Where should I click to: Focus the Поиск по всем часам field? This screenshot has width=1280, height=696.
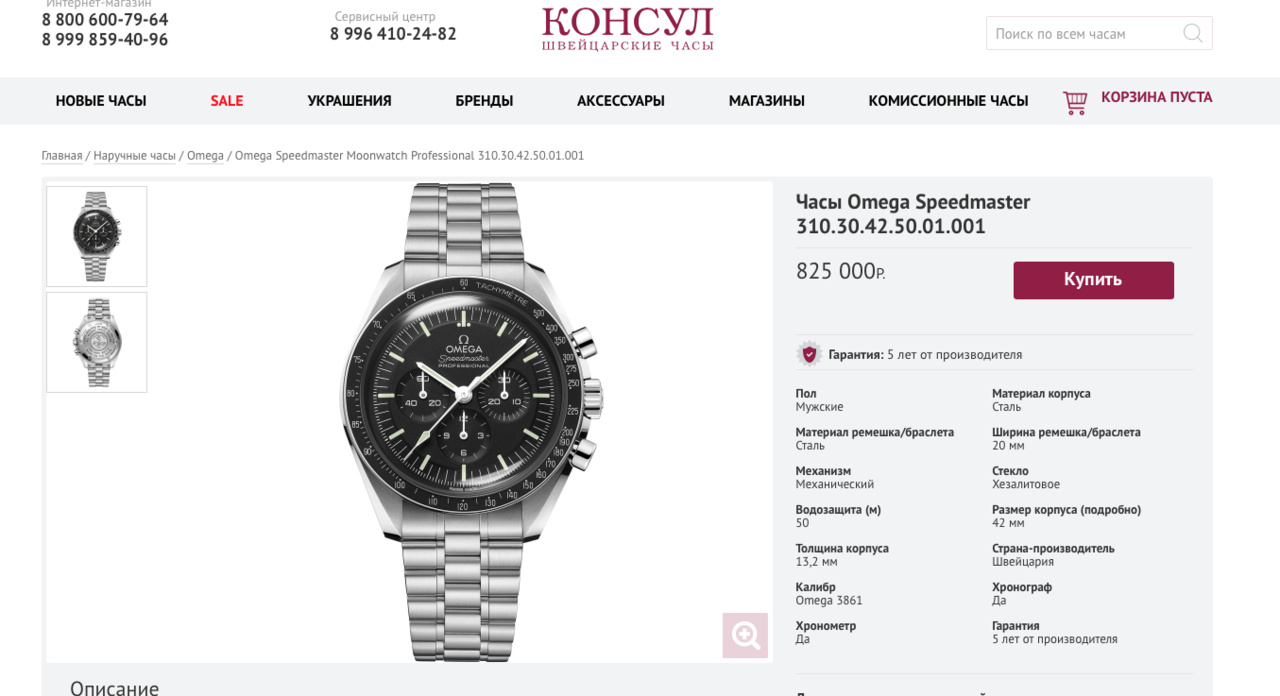(x=1084, y=33)
